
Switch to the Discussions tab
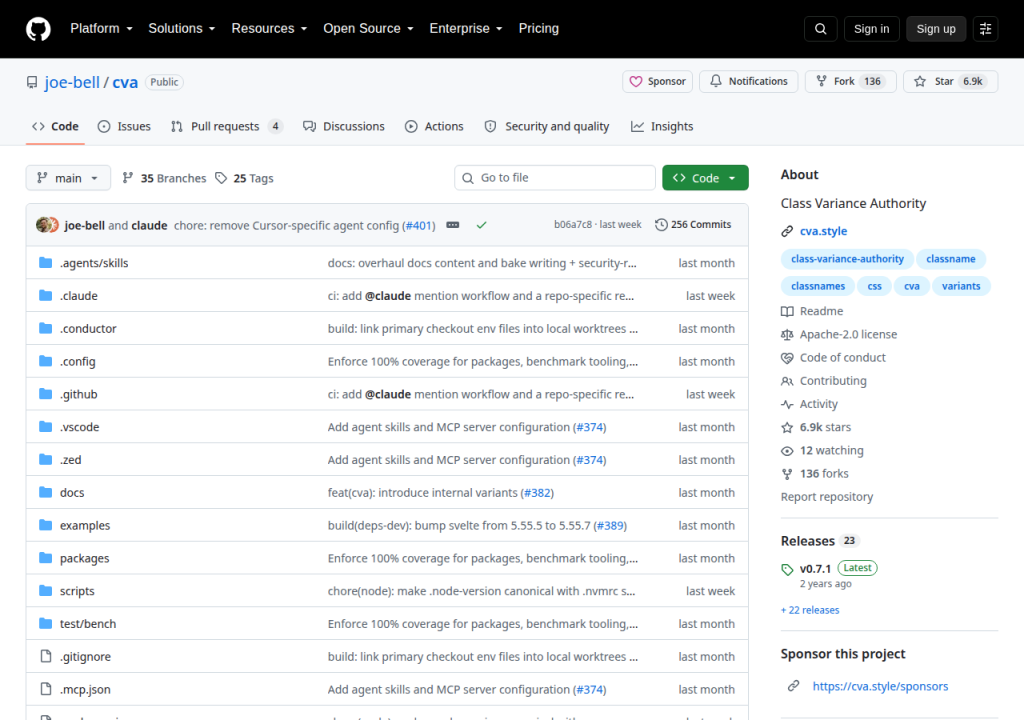(344, 127)
